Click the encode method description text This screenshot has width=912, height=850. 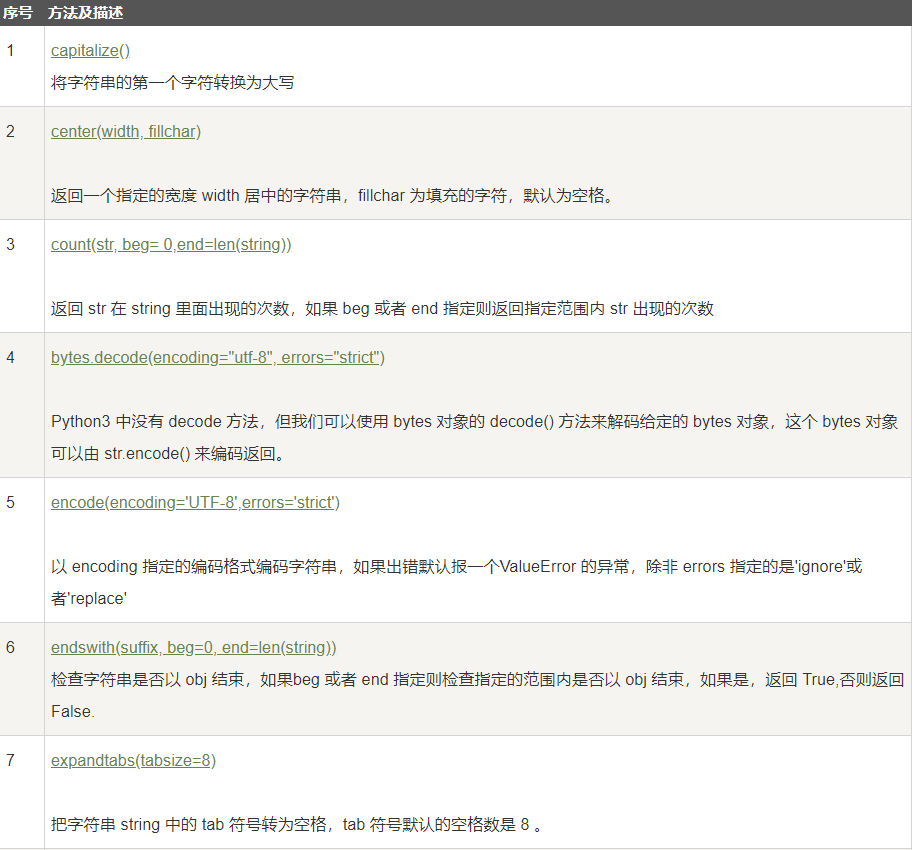click(400, 566)
